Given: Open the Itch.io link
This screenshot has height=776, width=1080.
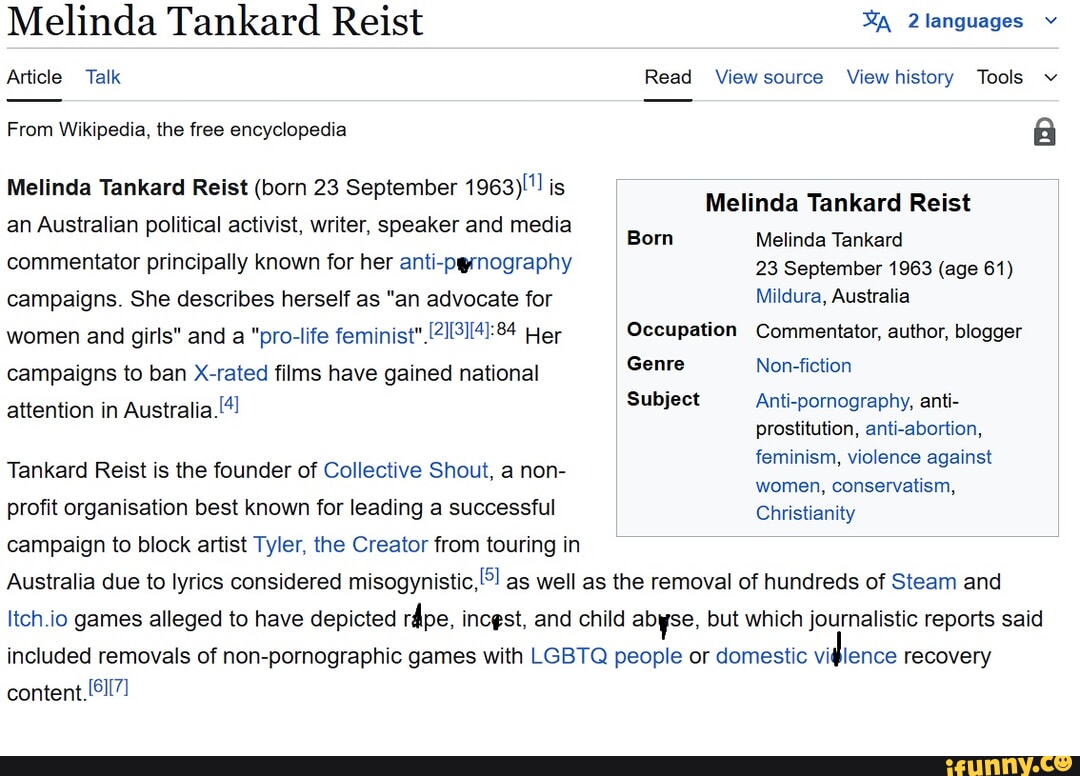Looking at the screenshot, I should click(37, 619).
